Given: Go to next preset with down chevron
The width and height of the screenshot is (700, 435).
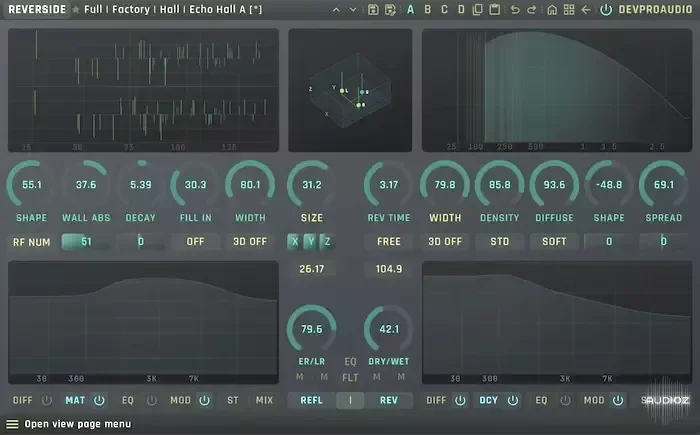Looking at the screenshot, I should pyautogui.click(x=353, y=10).
